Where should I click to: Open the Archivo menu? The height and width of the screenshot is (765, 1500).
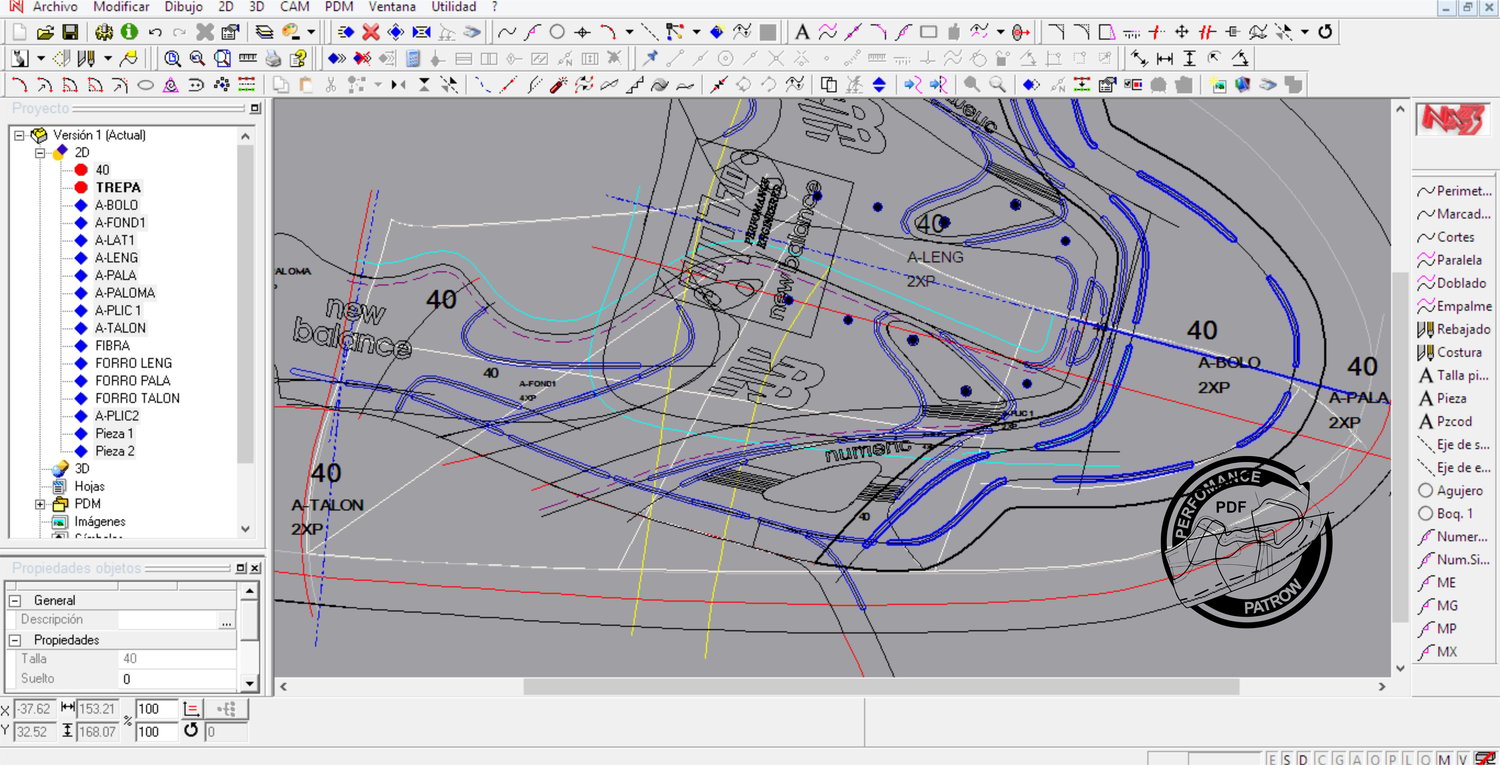click(x=55, y=7)
